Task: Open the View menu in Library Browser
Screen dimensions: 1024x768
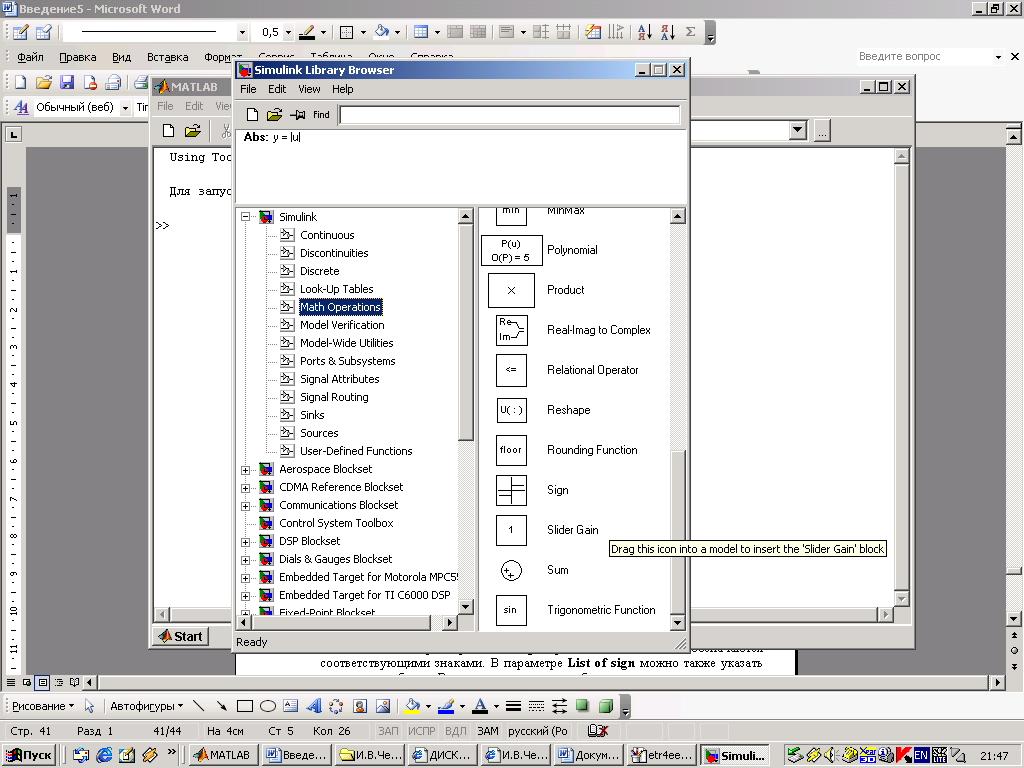Action: click(x=309, y=89)
